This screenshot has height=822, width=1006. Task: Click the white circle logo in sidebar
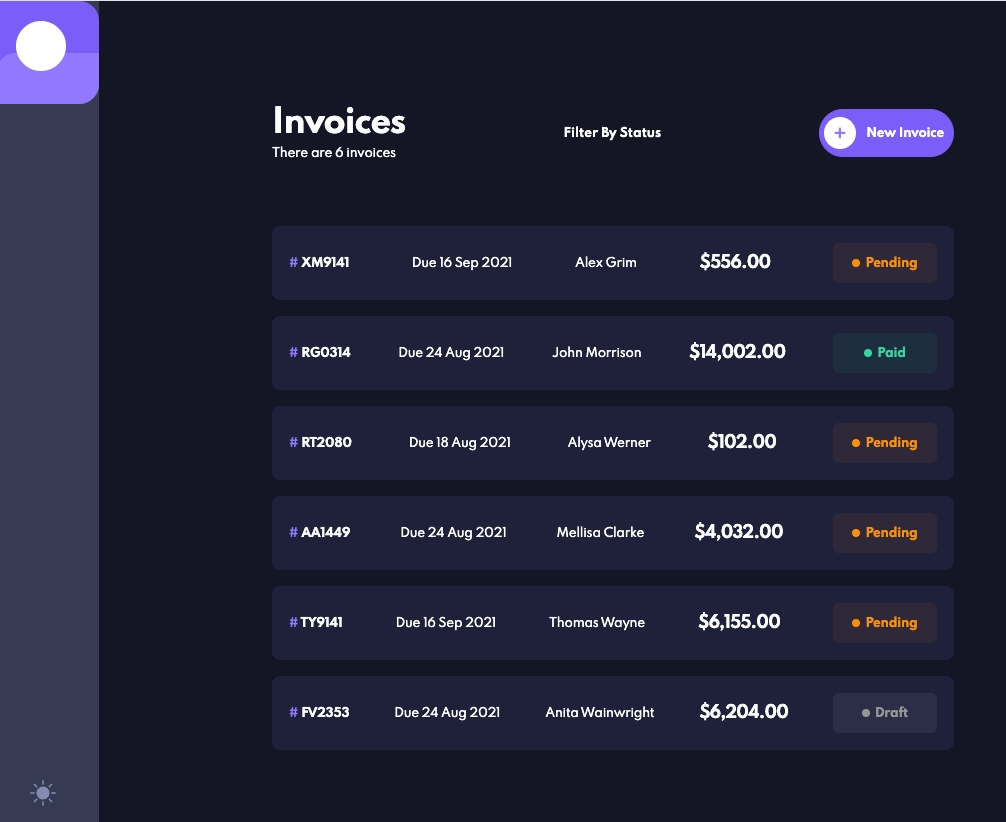pos(41,46)
